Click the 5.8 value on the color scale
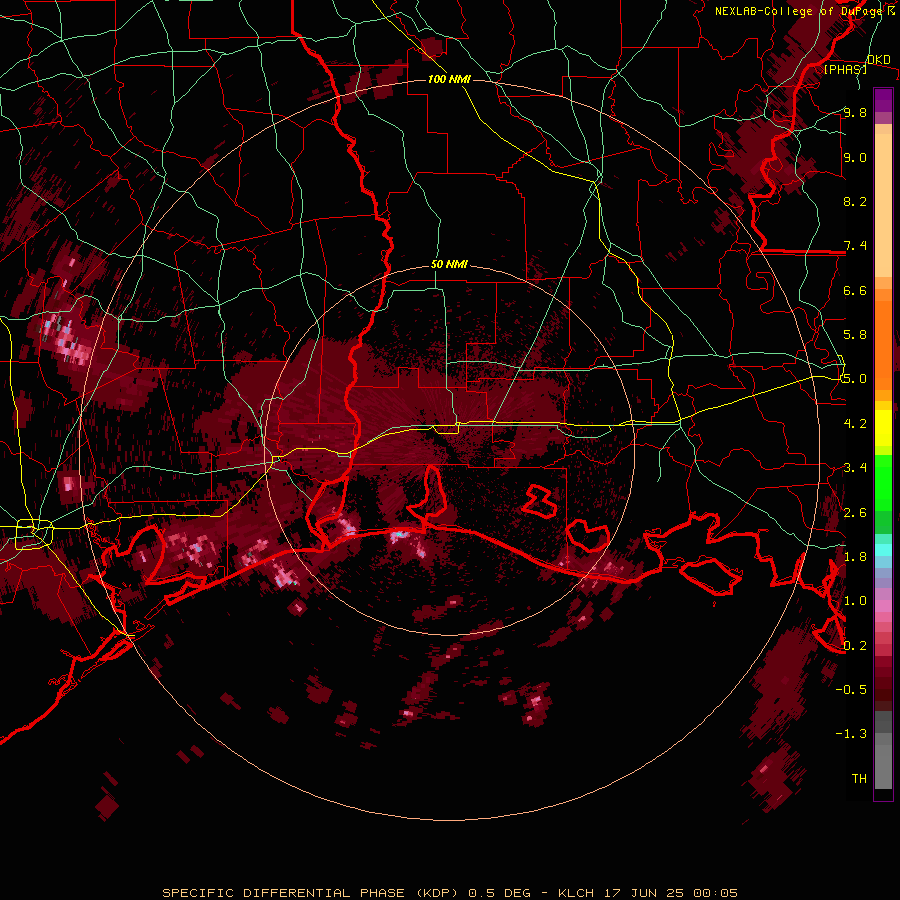 tap(855, 335)
